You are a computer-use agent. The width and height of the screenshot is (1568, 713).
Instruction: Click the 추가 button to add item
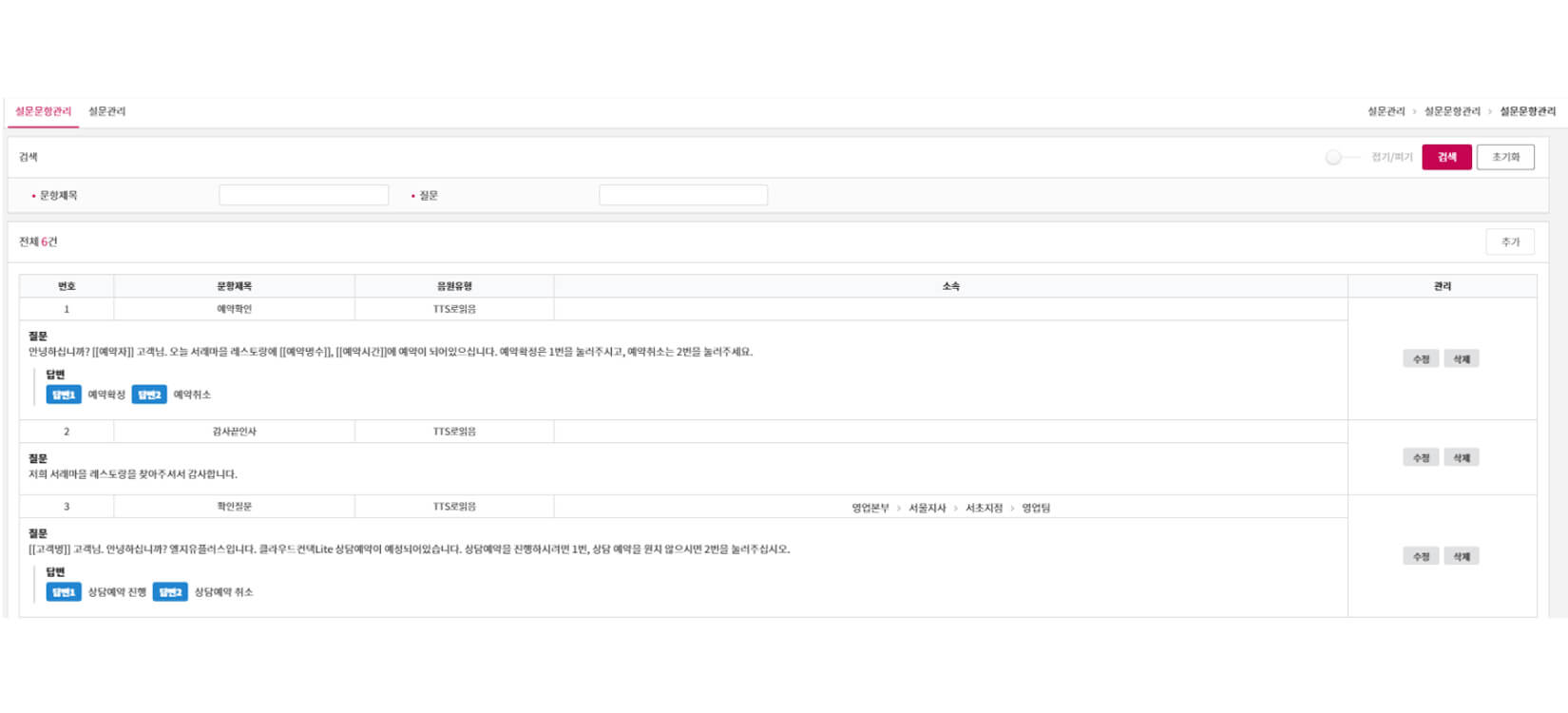coord(1509,242)
